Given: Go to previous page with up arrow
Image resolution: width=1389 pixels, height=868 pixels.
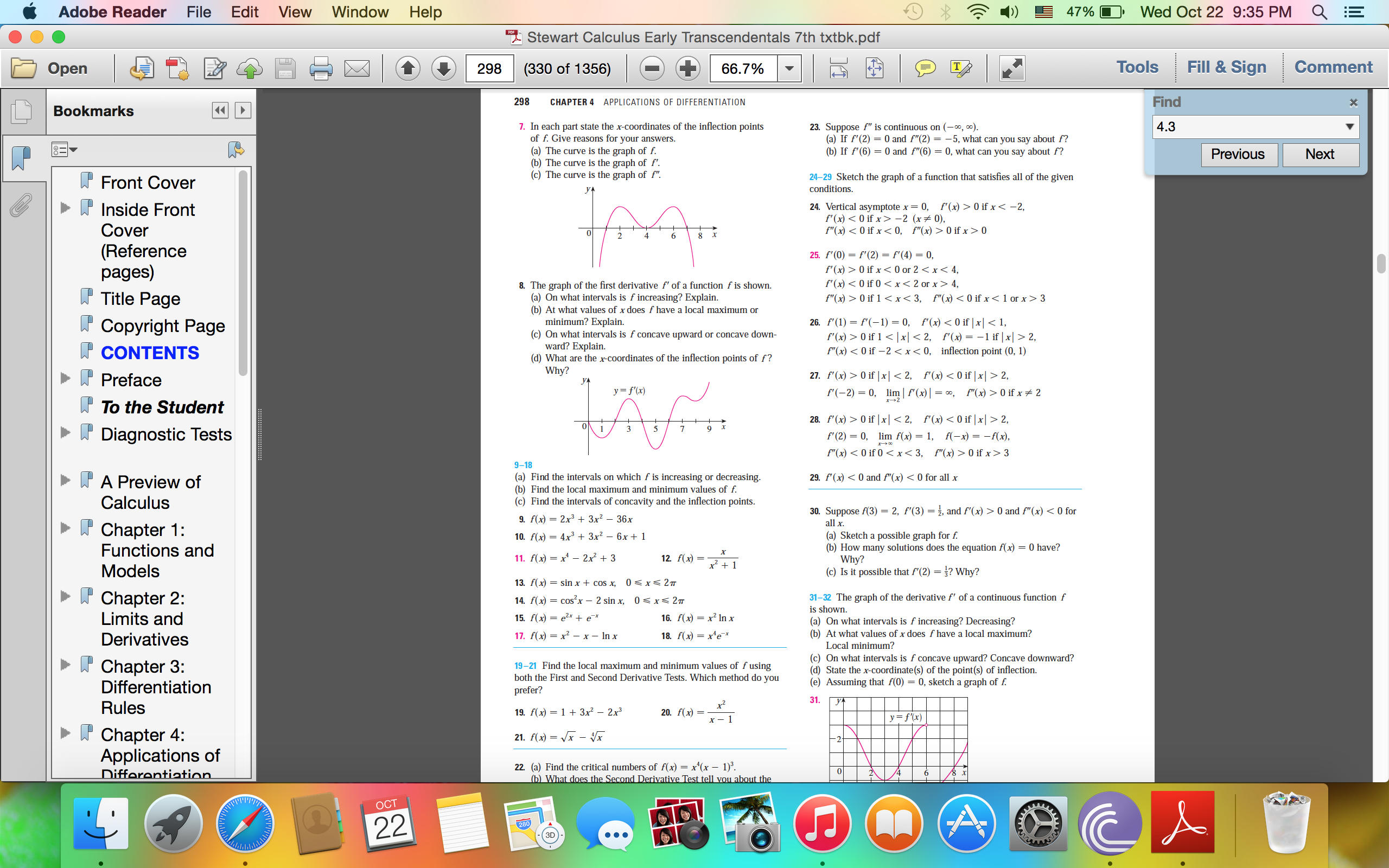Looking at the screenshot, I should click(x=407, y=68).
